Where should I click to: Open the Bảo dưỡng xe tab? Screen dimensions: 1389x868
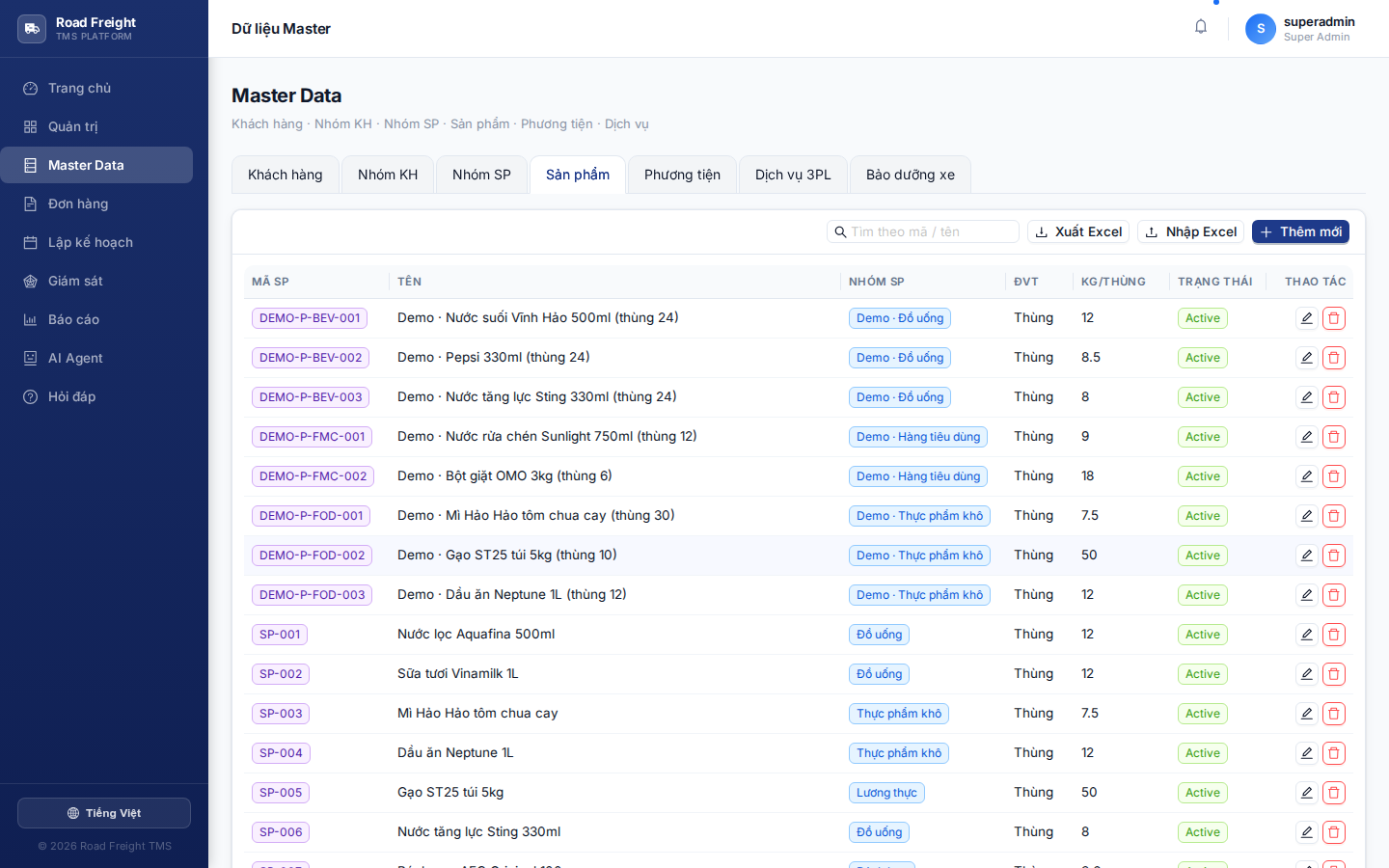(x=911, y=175)
